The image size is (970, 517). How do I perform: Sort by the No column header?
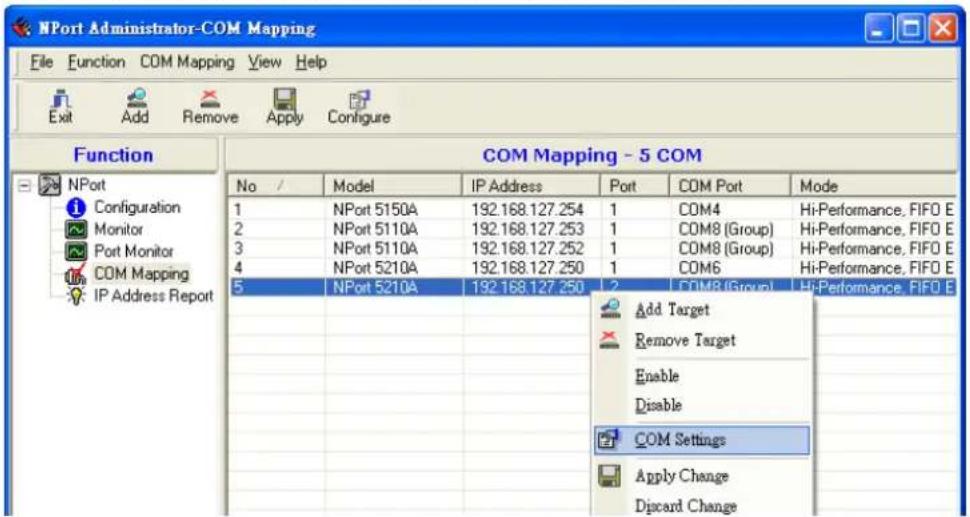click(x=276, y=186)
